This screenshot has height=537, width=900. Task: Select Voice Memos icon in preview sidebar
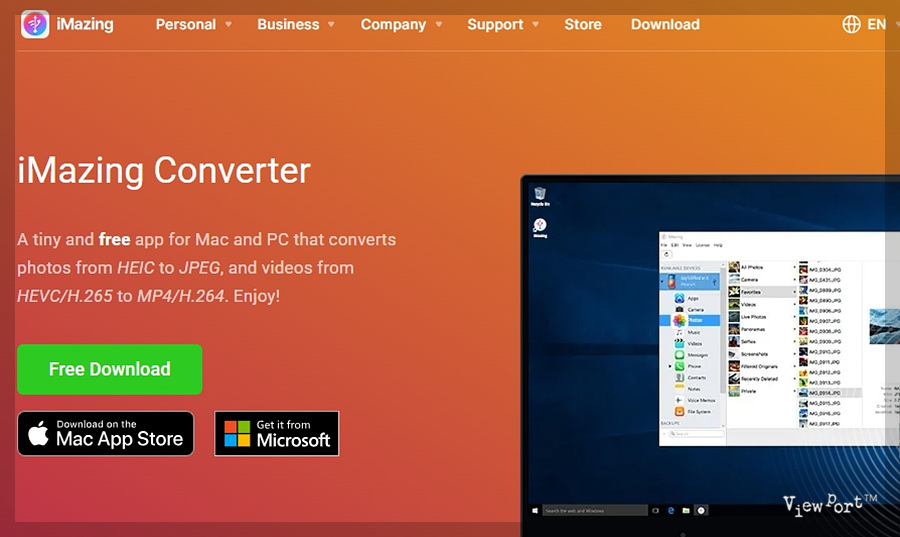coord(679,400)
